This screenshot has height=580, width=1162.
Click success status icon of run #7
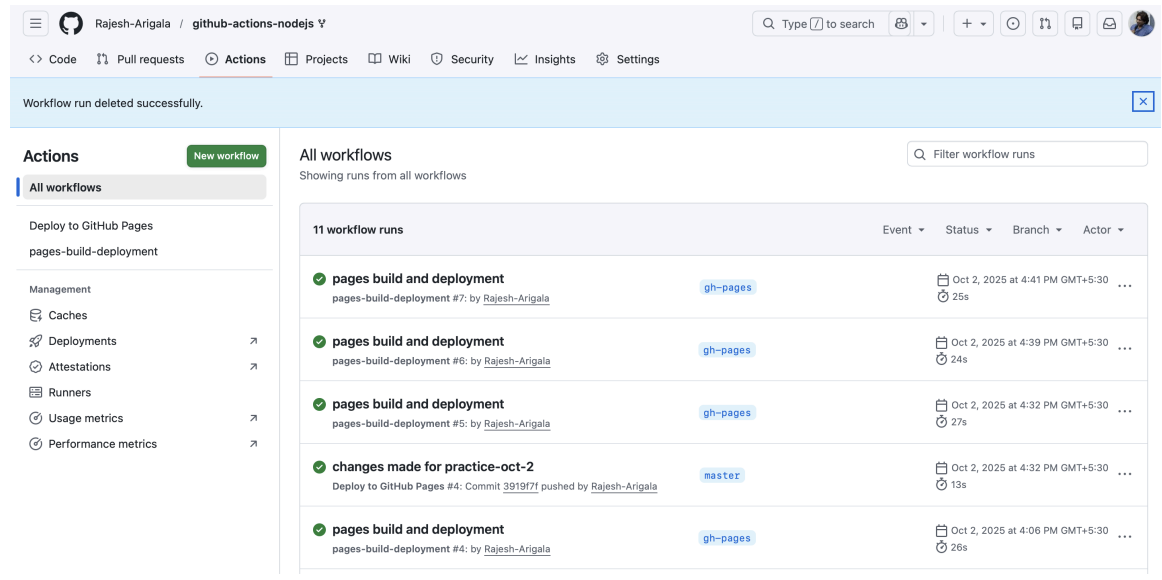tap(319, 279)
